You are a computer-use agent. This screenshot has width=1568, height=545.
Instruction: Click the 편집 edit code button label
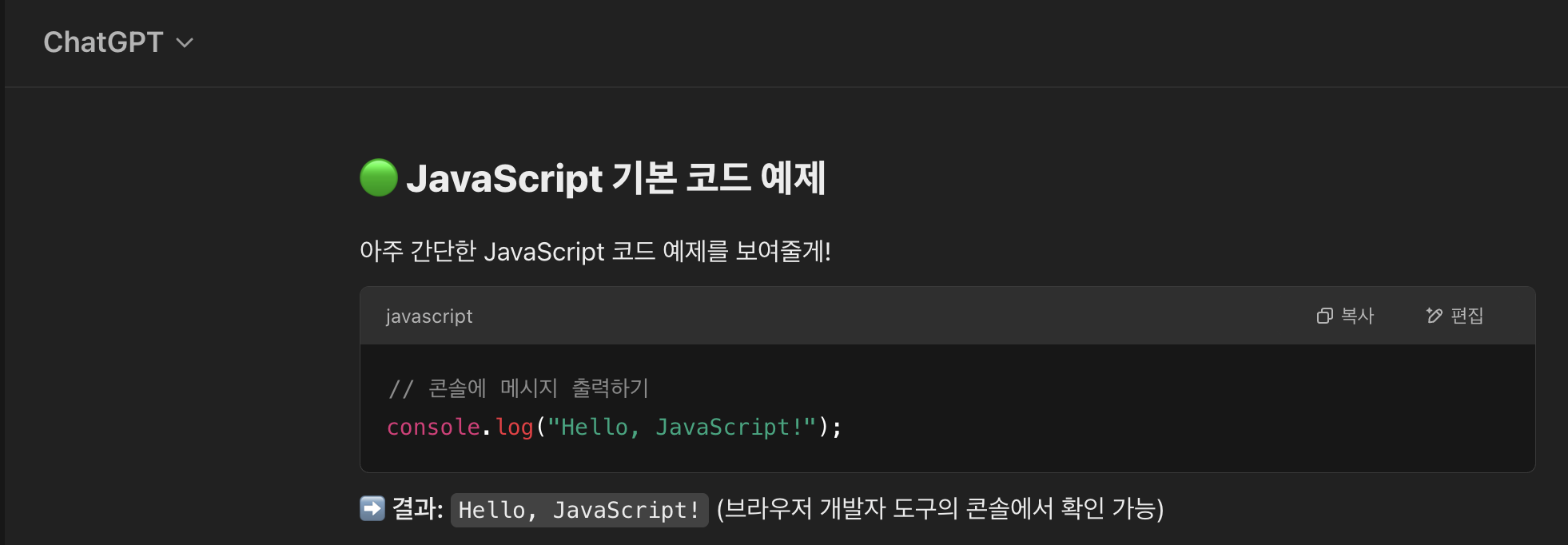(x=1467, y=316)
